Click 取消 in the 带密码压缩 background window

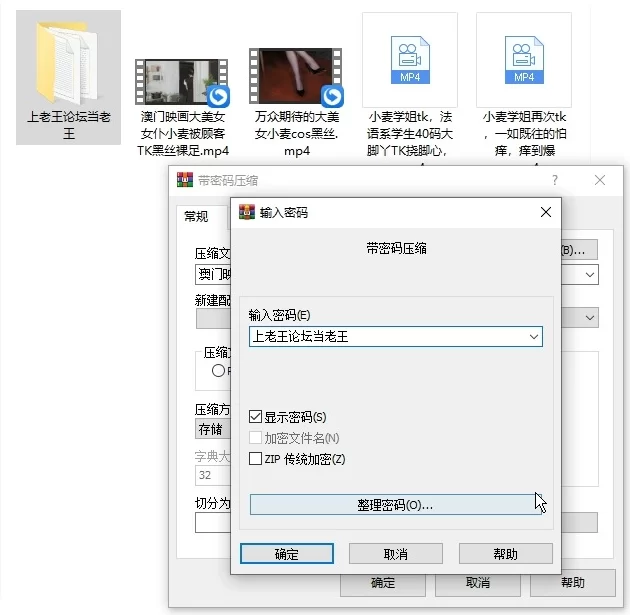(x=478, y=585)
